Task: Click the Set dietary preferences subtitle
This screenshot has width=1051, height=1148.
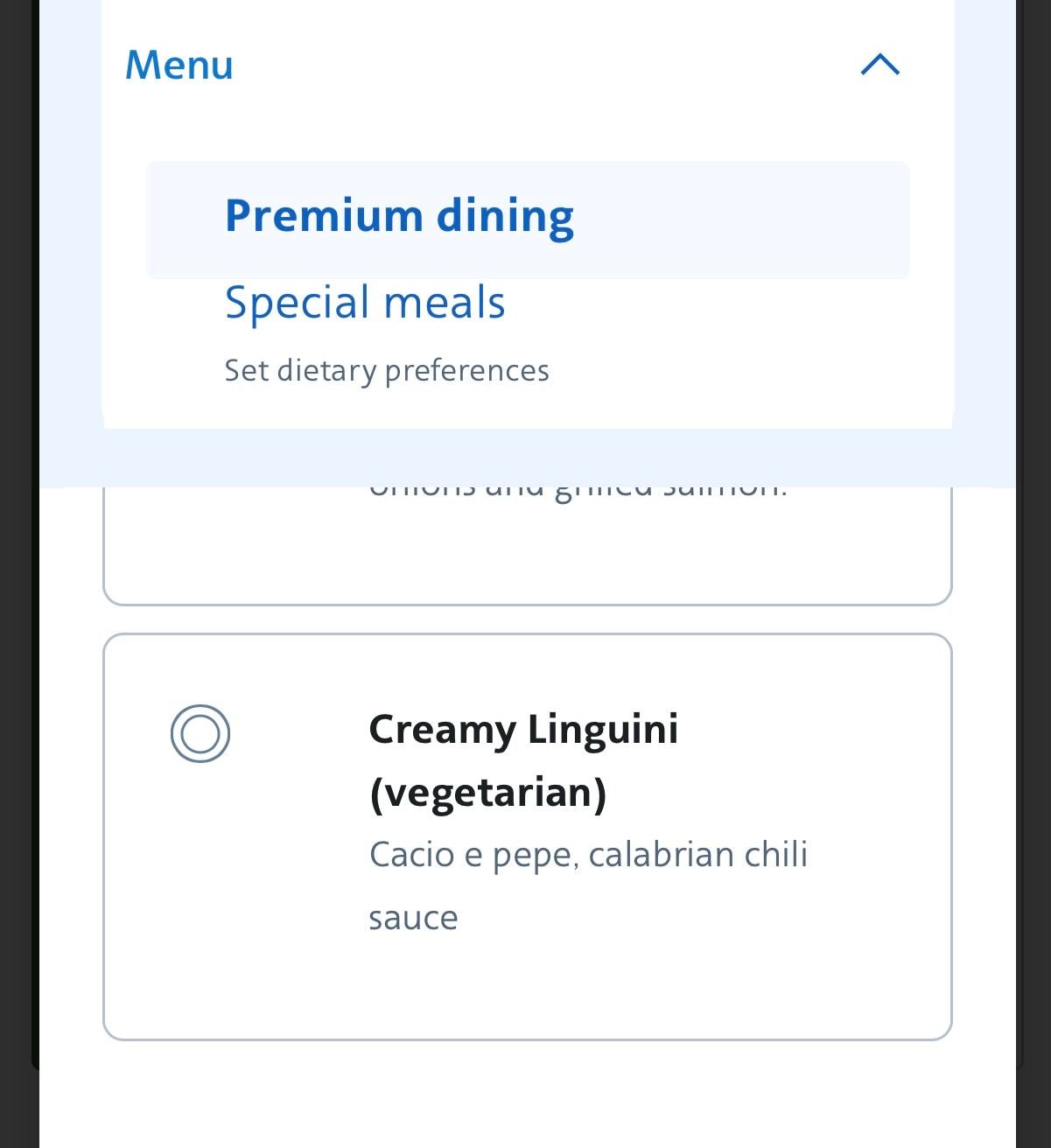Action: pyautogui.click(x=386, y=370)
